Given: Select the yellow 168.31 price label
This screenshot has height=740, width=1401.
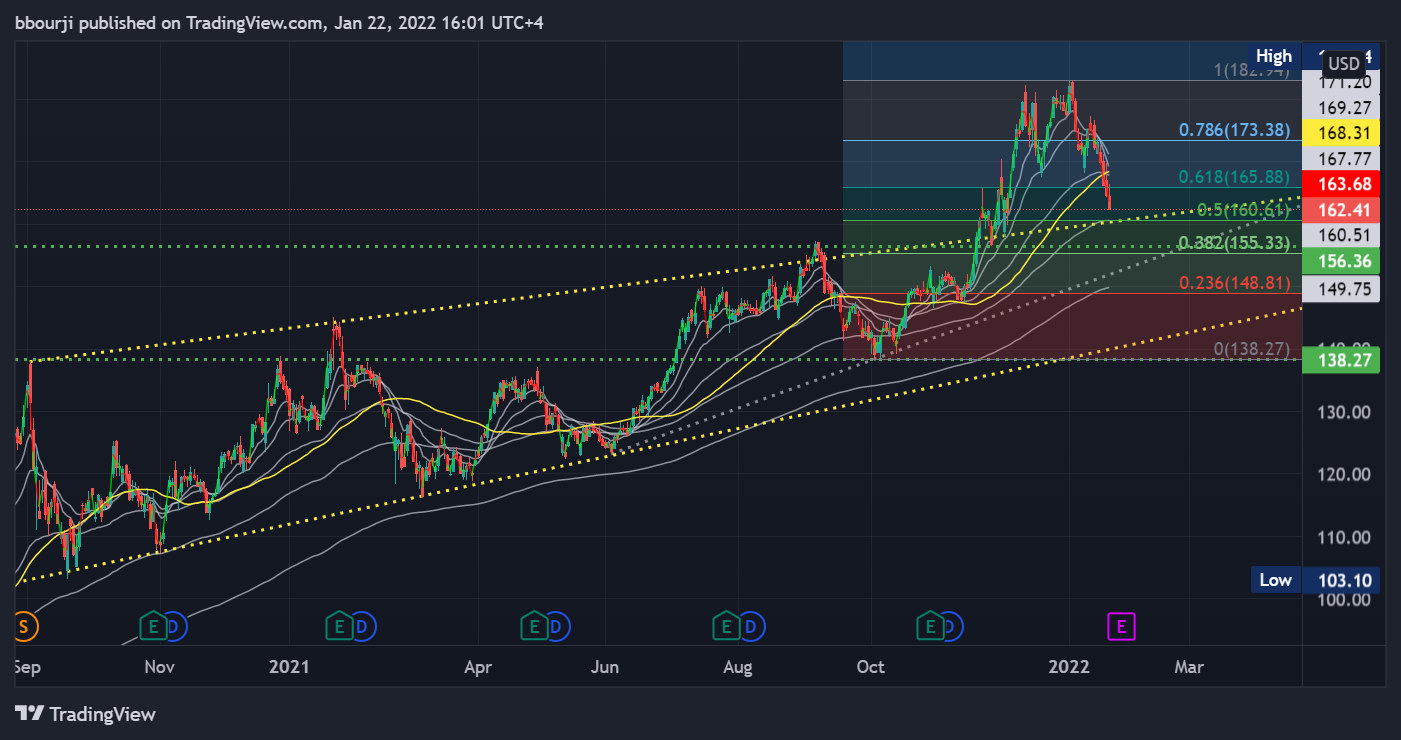Looking at the screenshot, I should (x=1341, y=133).
